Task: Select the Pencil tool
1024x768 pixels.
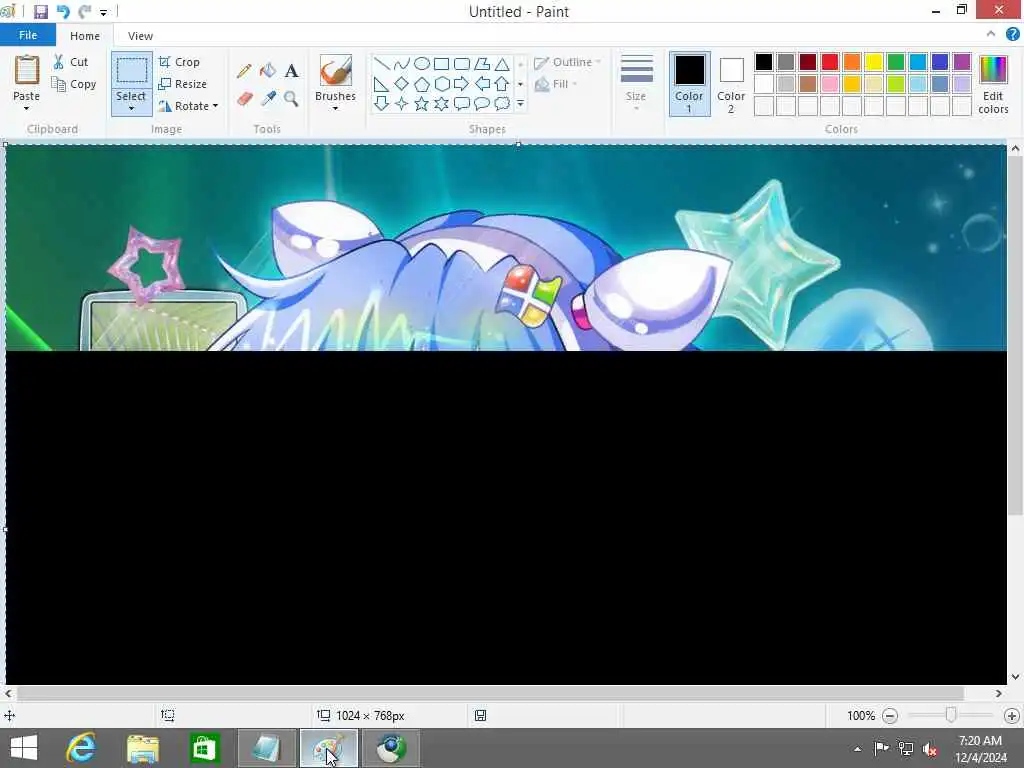Action: pyautogui.click(x=244, y=71)
